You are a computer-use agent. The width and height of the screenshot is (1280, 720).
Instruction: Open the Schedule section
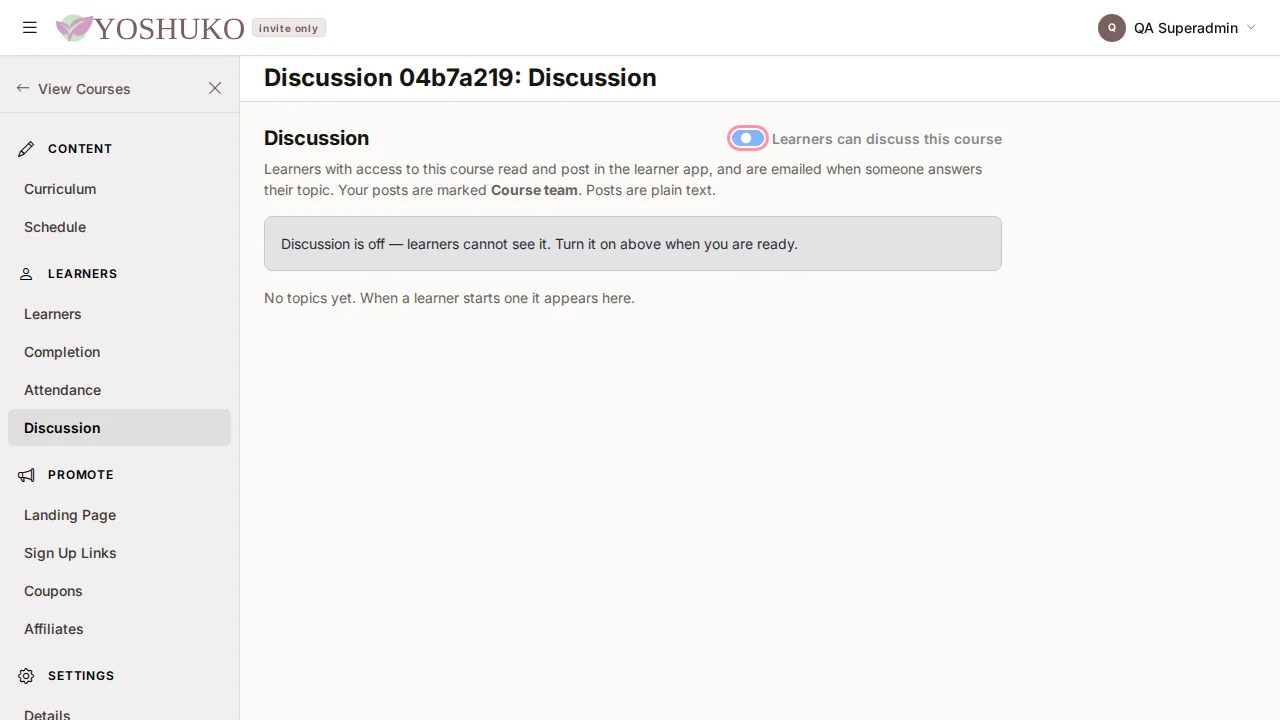(x=119, y=227)
